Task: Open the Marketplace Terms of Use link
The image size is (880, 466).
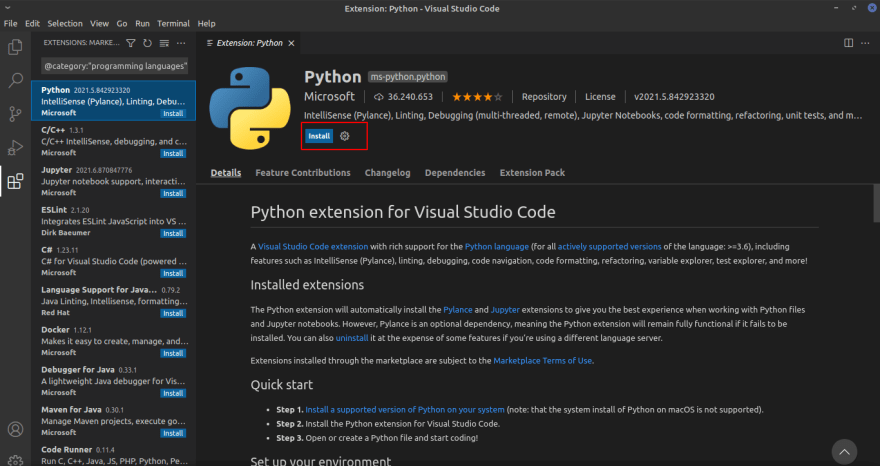Action: pos(543,361)
